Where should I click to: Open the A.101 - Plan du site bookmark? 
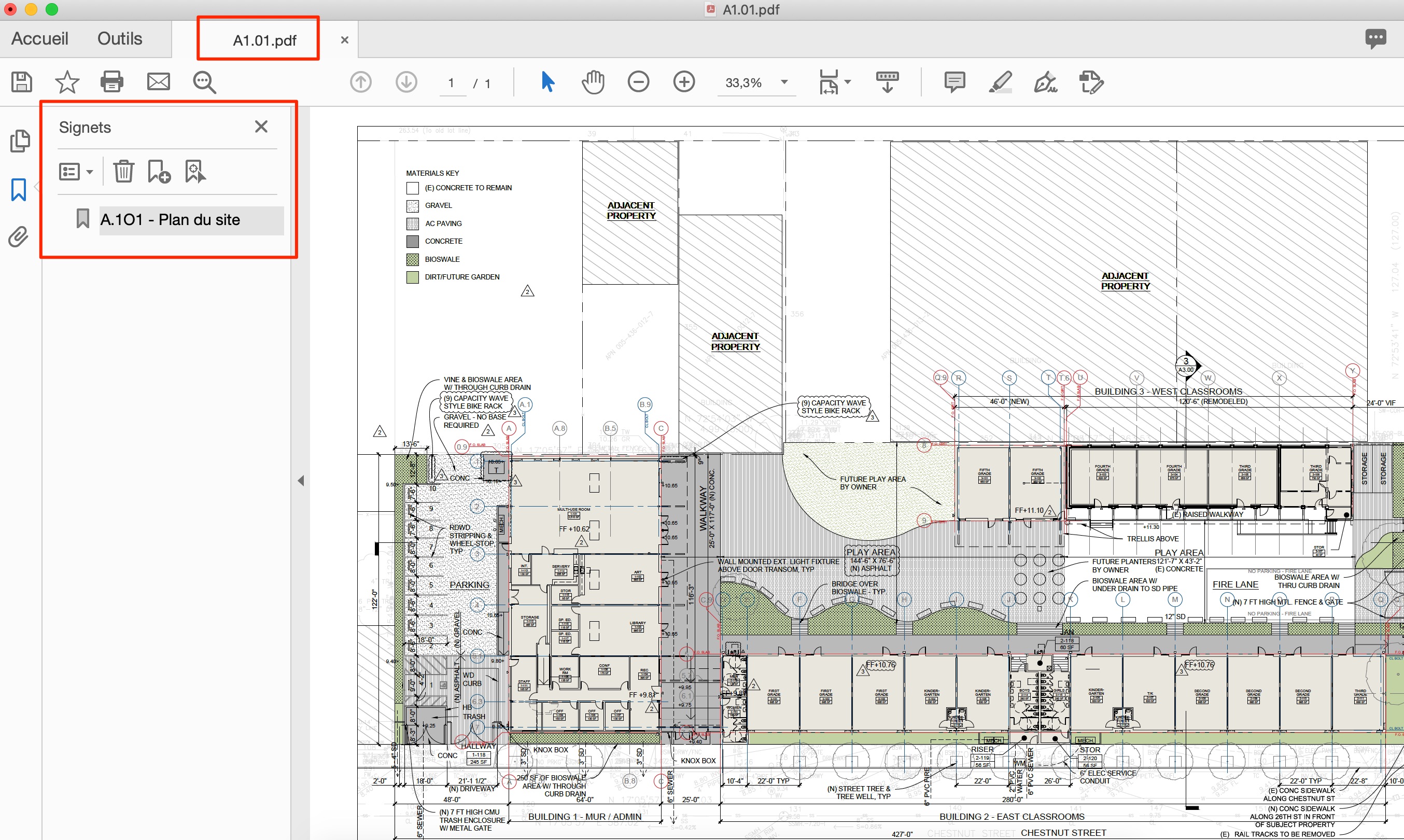coord(170,220)
